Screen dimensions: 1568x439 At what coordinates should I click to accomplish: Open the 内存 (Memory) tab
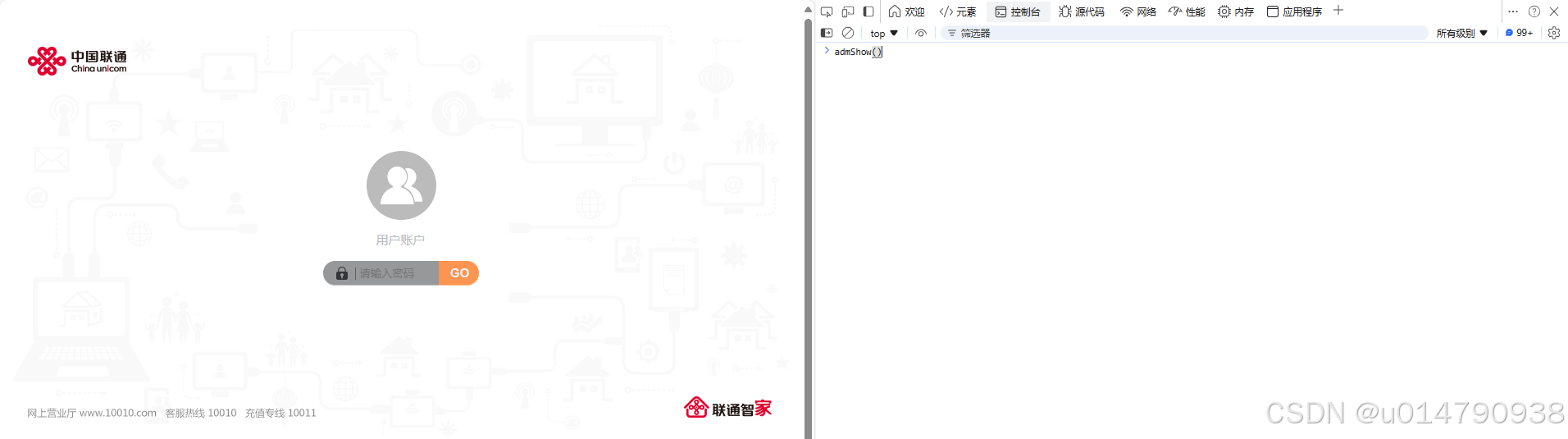1236,11
